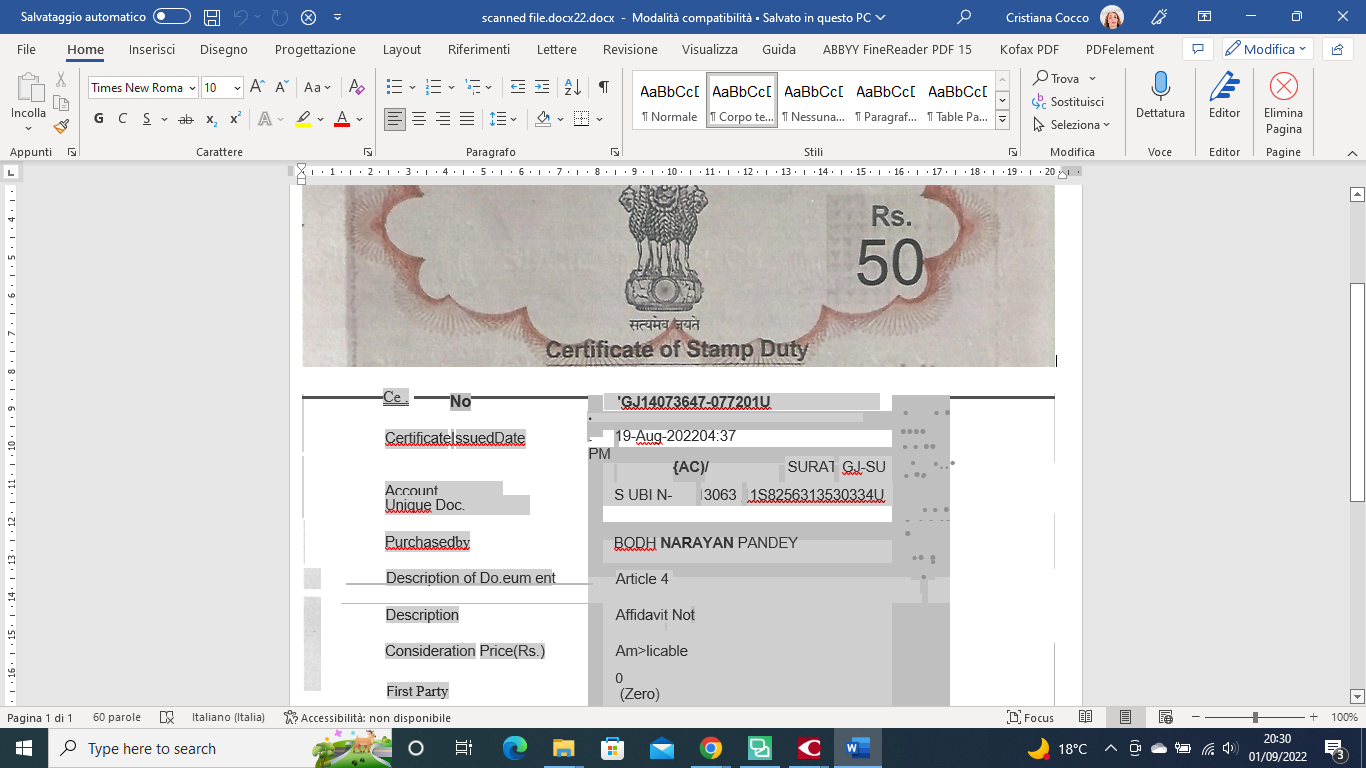Click the Trova find button
Image resolution: width=1366 pixels, height=768 pixels.
point(1064,78)
